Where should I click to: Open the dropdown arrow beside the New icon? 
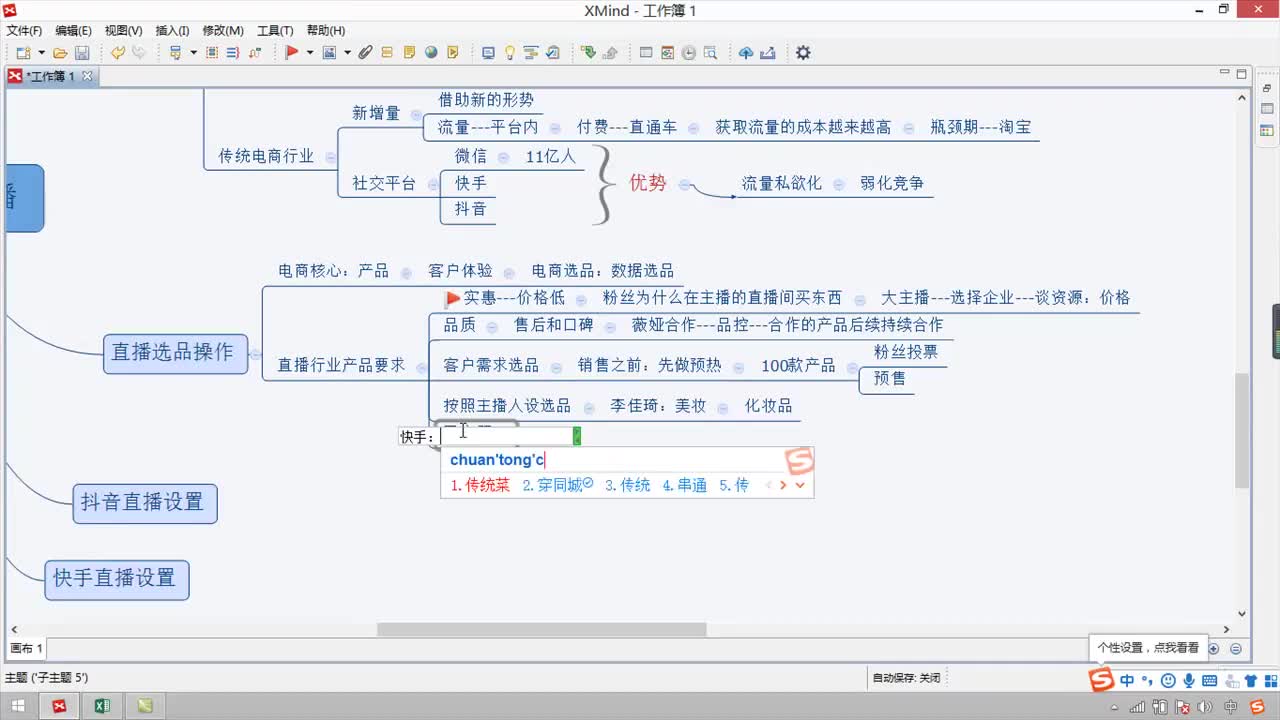pos(41,52)
